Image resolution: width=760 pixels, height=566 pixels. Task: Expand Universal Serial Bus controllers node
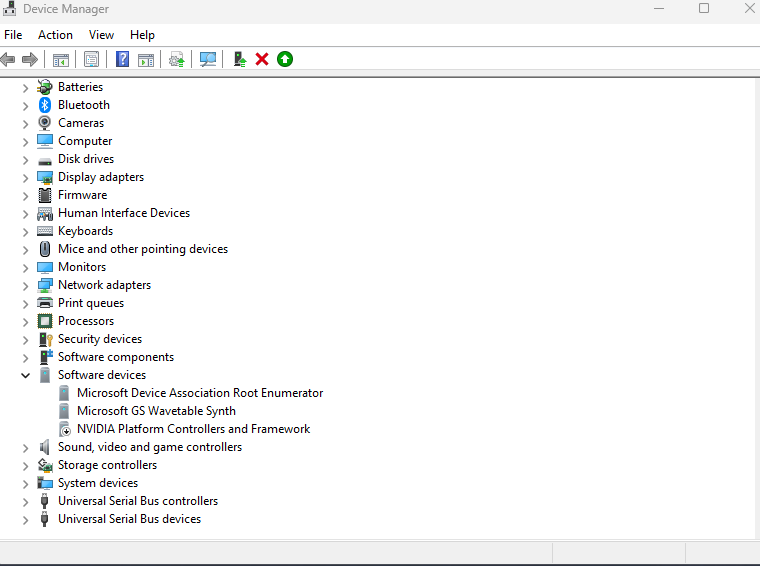pyautogui.click(x=26, y=502)
